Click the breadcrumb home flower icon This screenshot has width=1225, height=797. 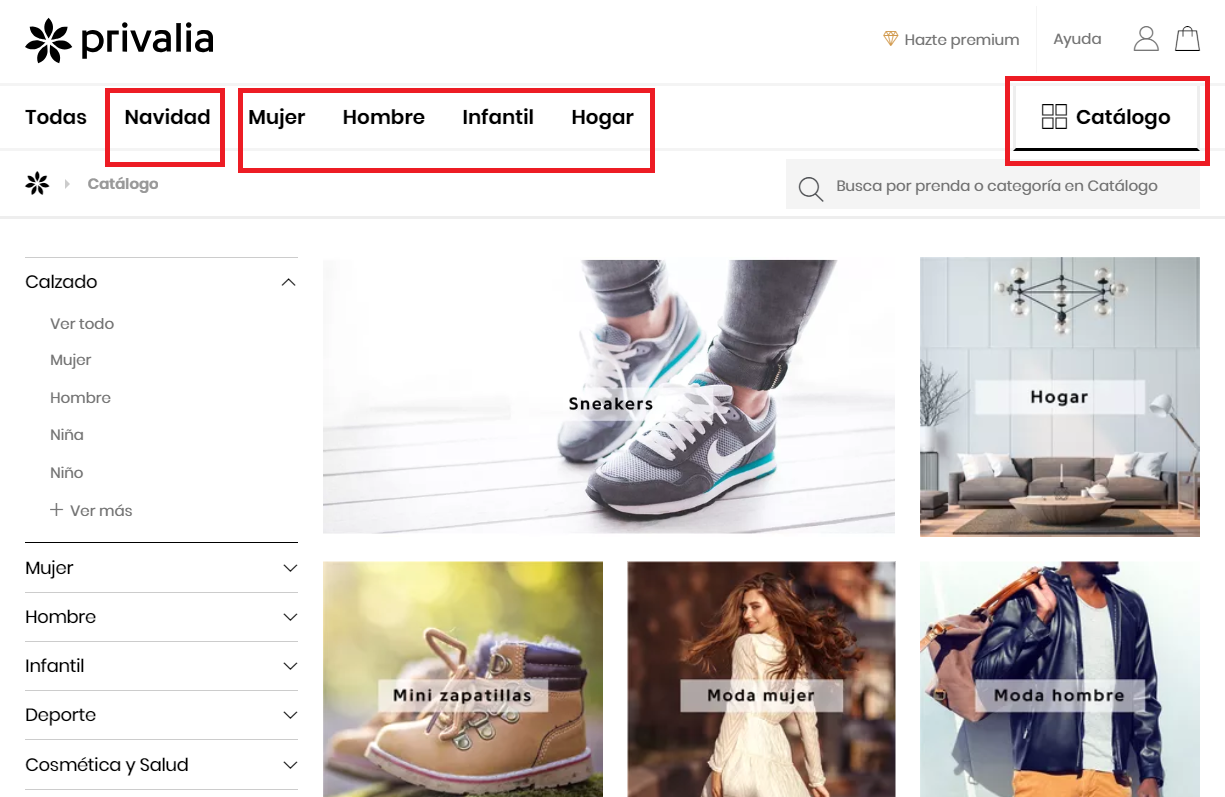(x=37, y=183)
